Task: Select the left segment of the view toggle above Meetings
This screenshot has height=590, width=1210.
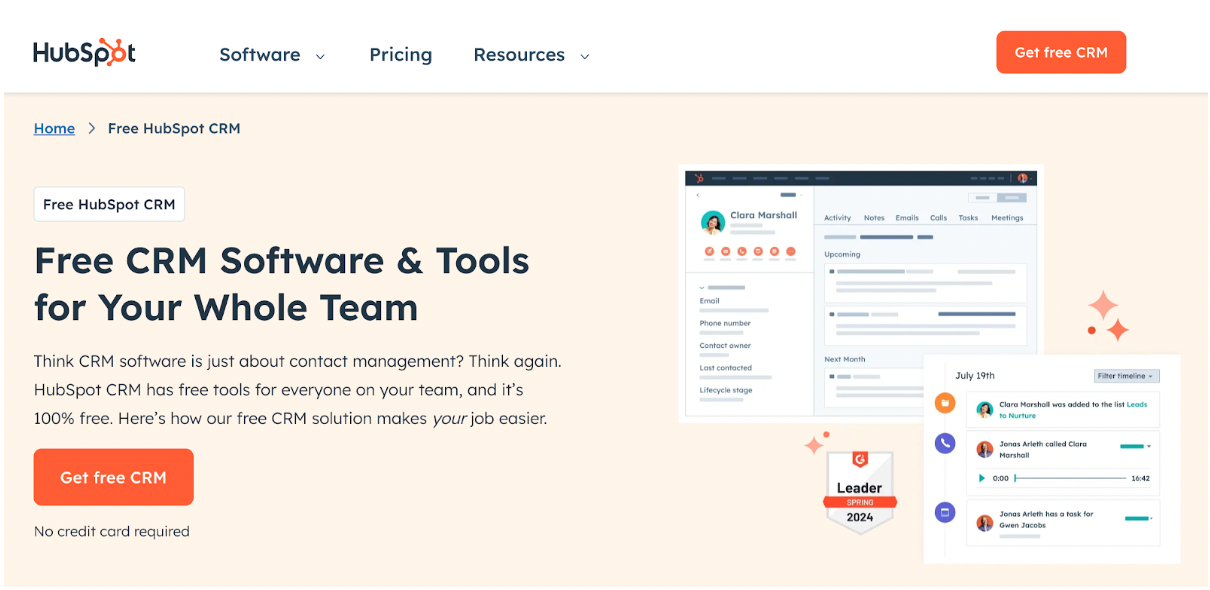Action: [983, 198]
